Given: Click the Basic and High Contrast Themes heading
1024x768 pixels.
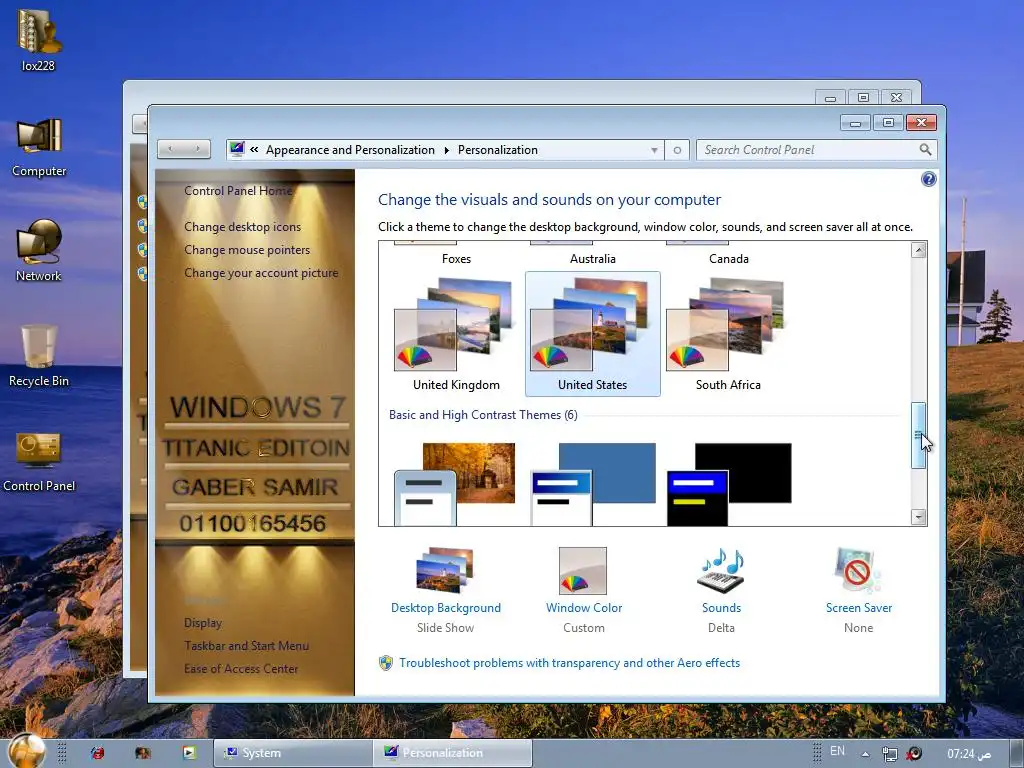Looking at the screenshot, I should [x=483, y=415].
